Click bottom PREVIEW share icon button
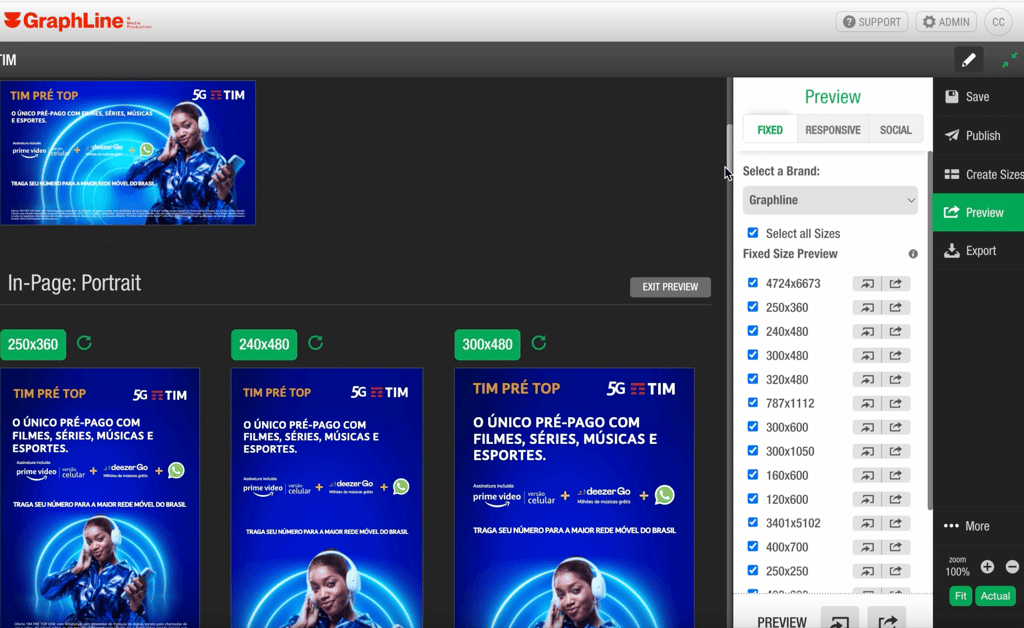Image resolution: width=1024 pixels, height=628 pixels. [x=888, y=618]
